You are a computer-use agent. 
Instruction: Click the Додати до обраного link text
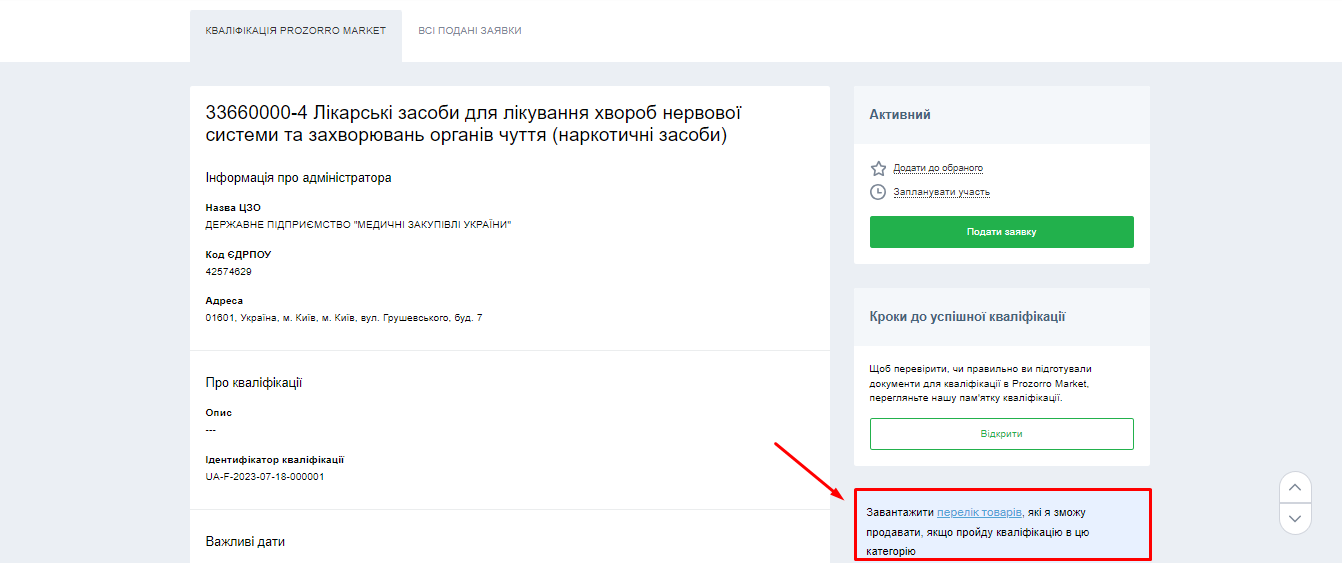click(938, 168)
